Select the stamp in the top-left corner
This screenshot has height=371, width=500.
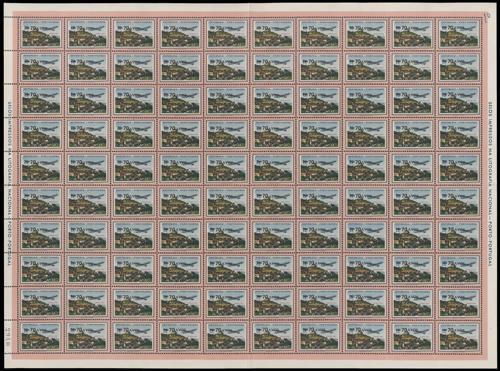point(41,34)
